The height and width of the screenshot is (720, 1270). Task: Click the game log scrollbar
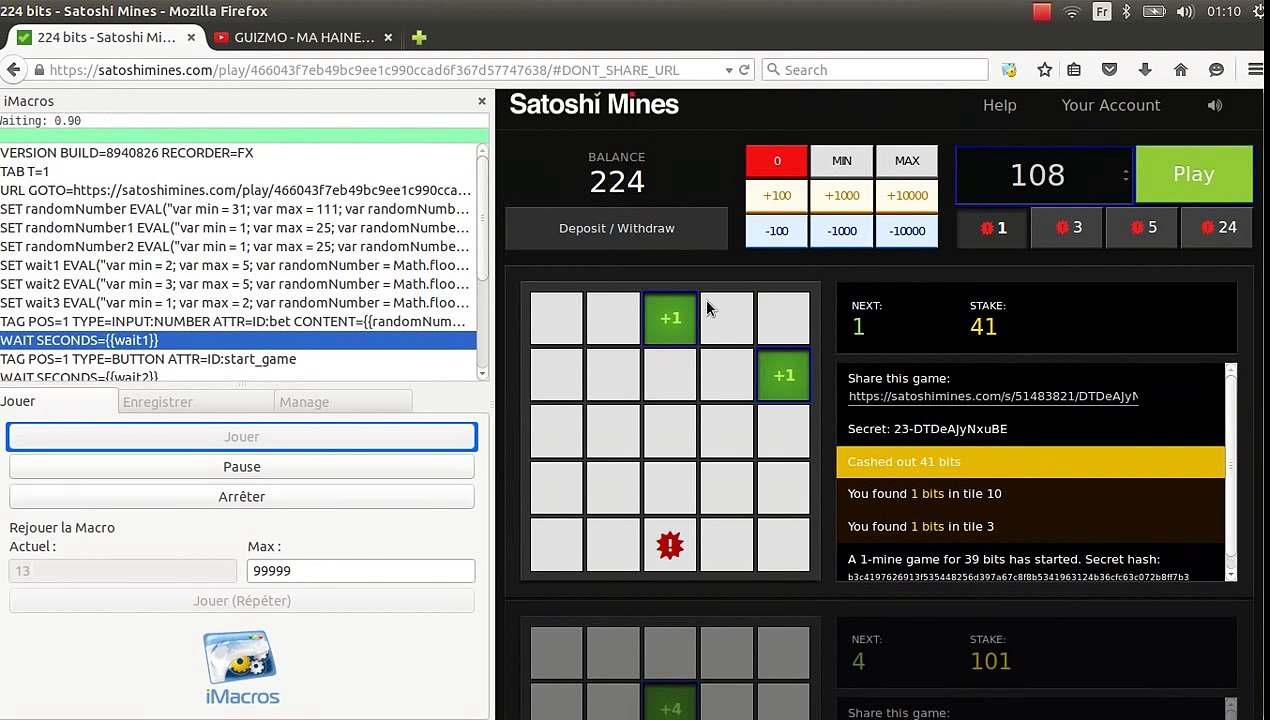coord(1231,472)
